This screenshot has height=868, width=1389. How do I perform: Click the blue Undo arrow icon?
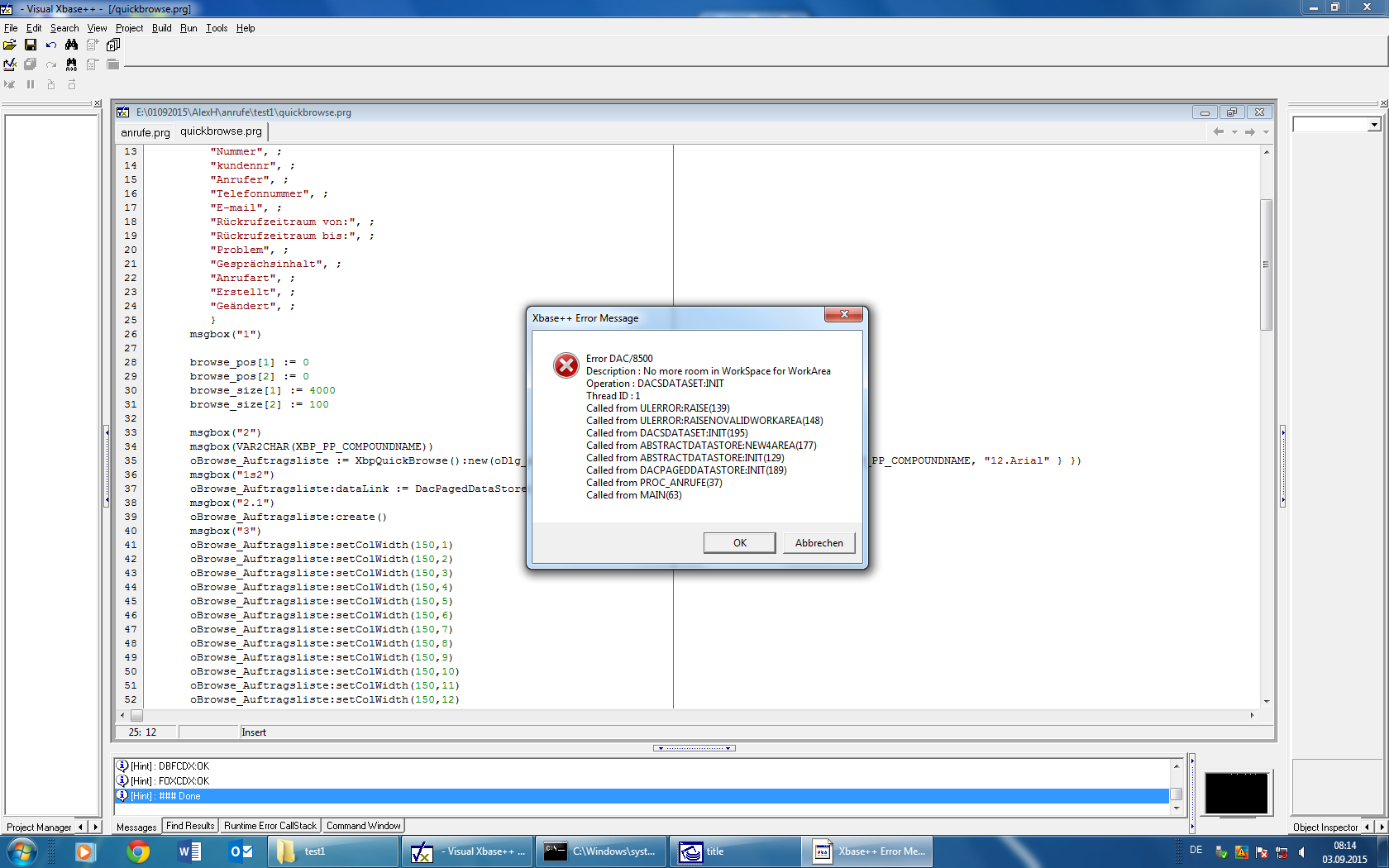(x=51, y=45)
